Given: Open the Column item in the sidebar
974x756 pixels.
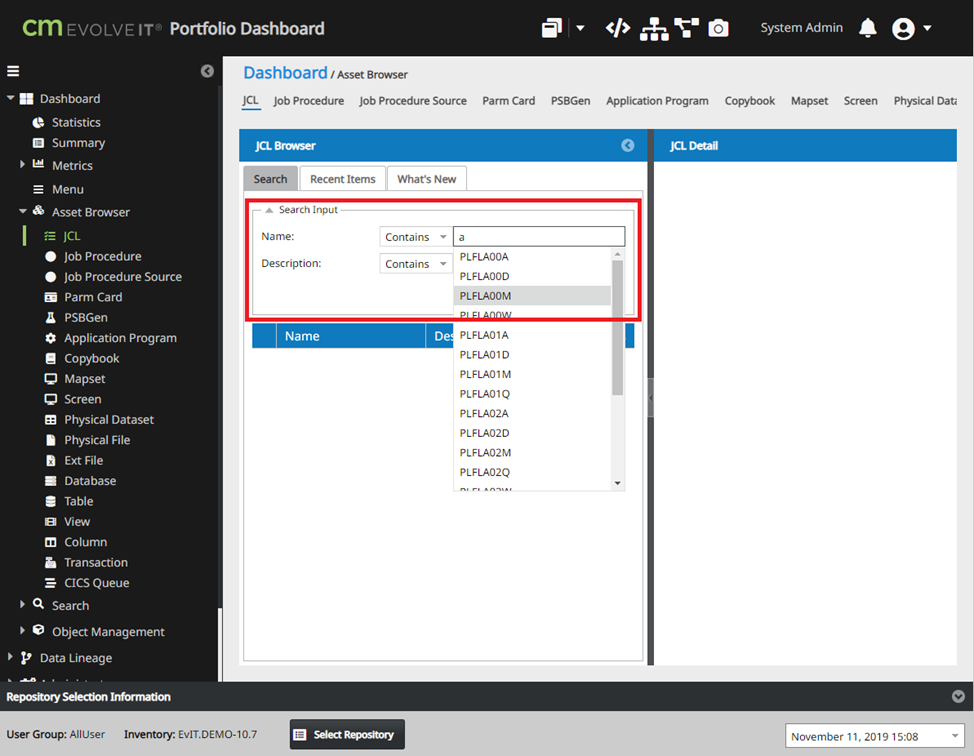Looking at the screenshot, I should 86,542.
